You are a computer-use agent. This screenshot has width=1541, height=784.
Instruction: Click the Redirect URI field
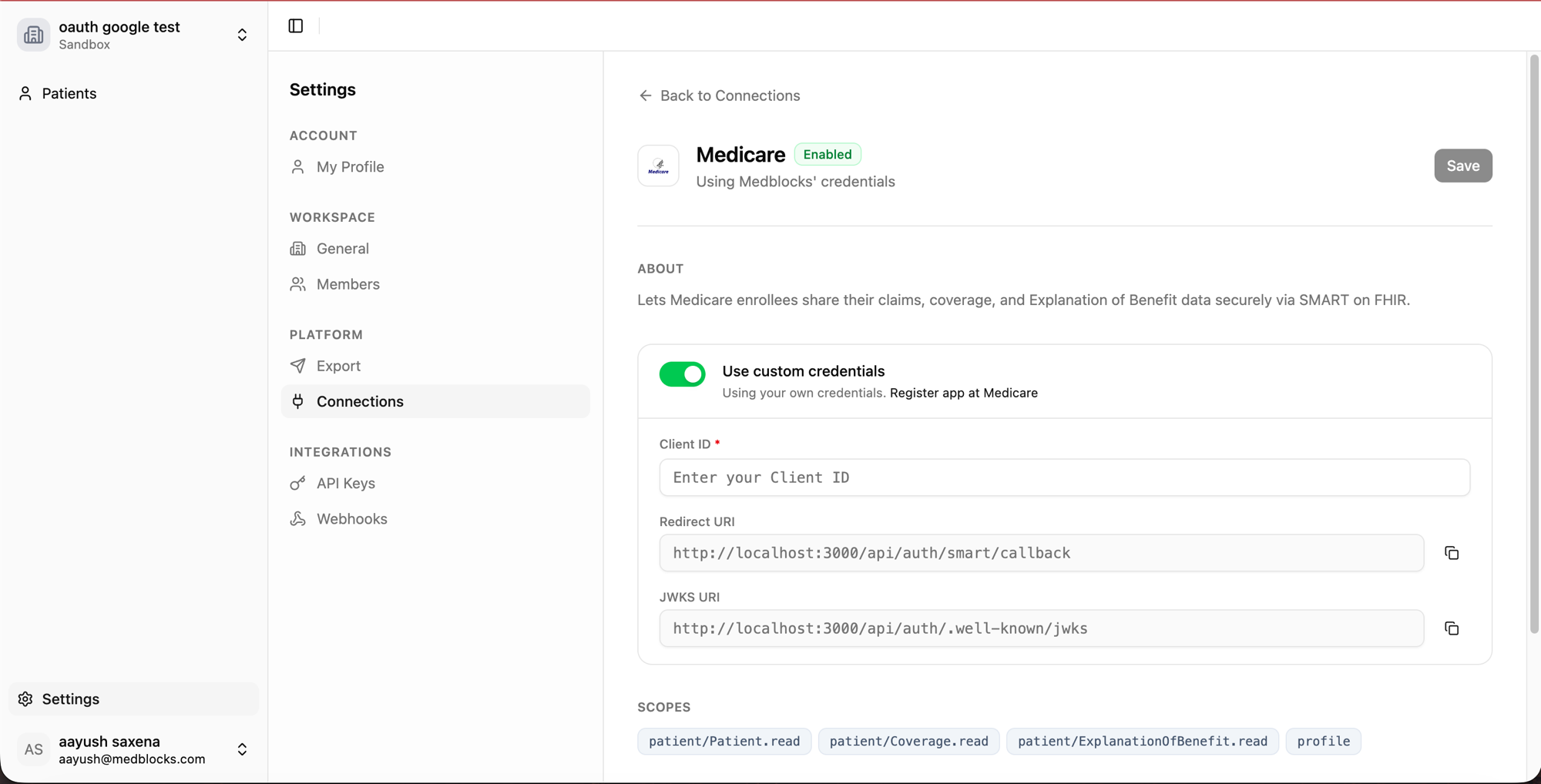pyautogui.click(x=1041, y=553)
